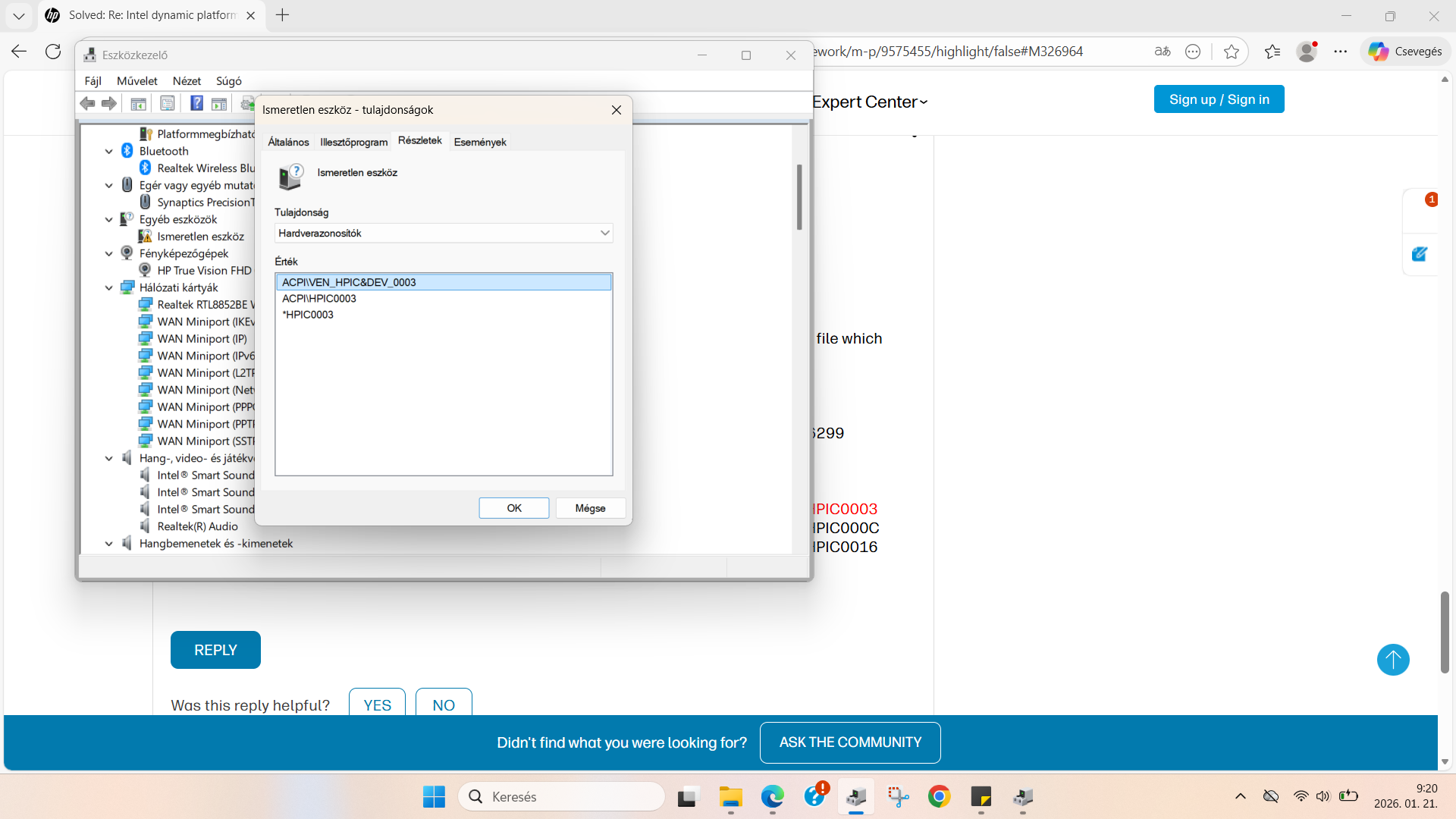The width and height of the screenshot is (1456, 819).
Task: Open the Művelet menu
Action: [137, 81]
